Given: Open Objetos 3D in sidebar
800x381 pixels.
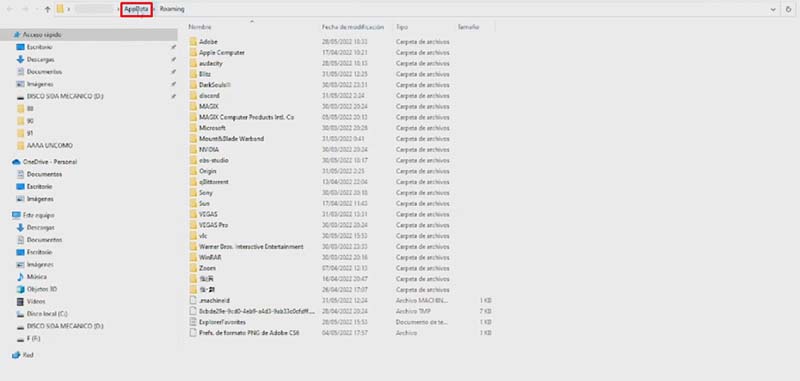Looking at the screenshot, I should coord(42,289).
